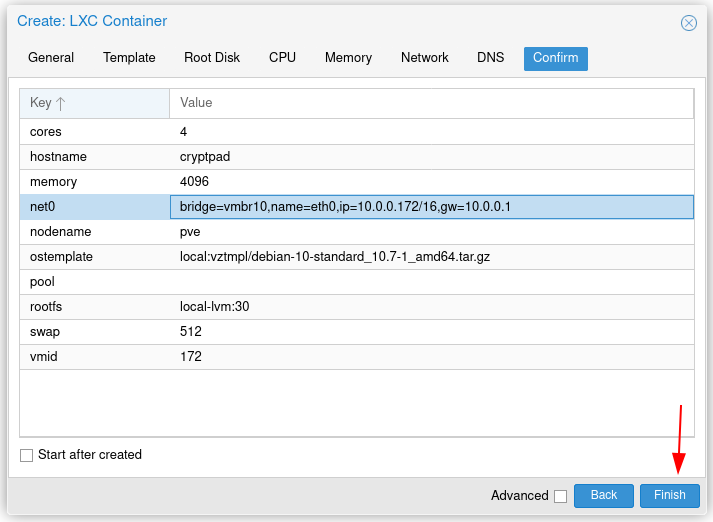Click the Finish button
713x522 pixels.
pos(669,495)
